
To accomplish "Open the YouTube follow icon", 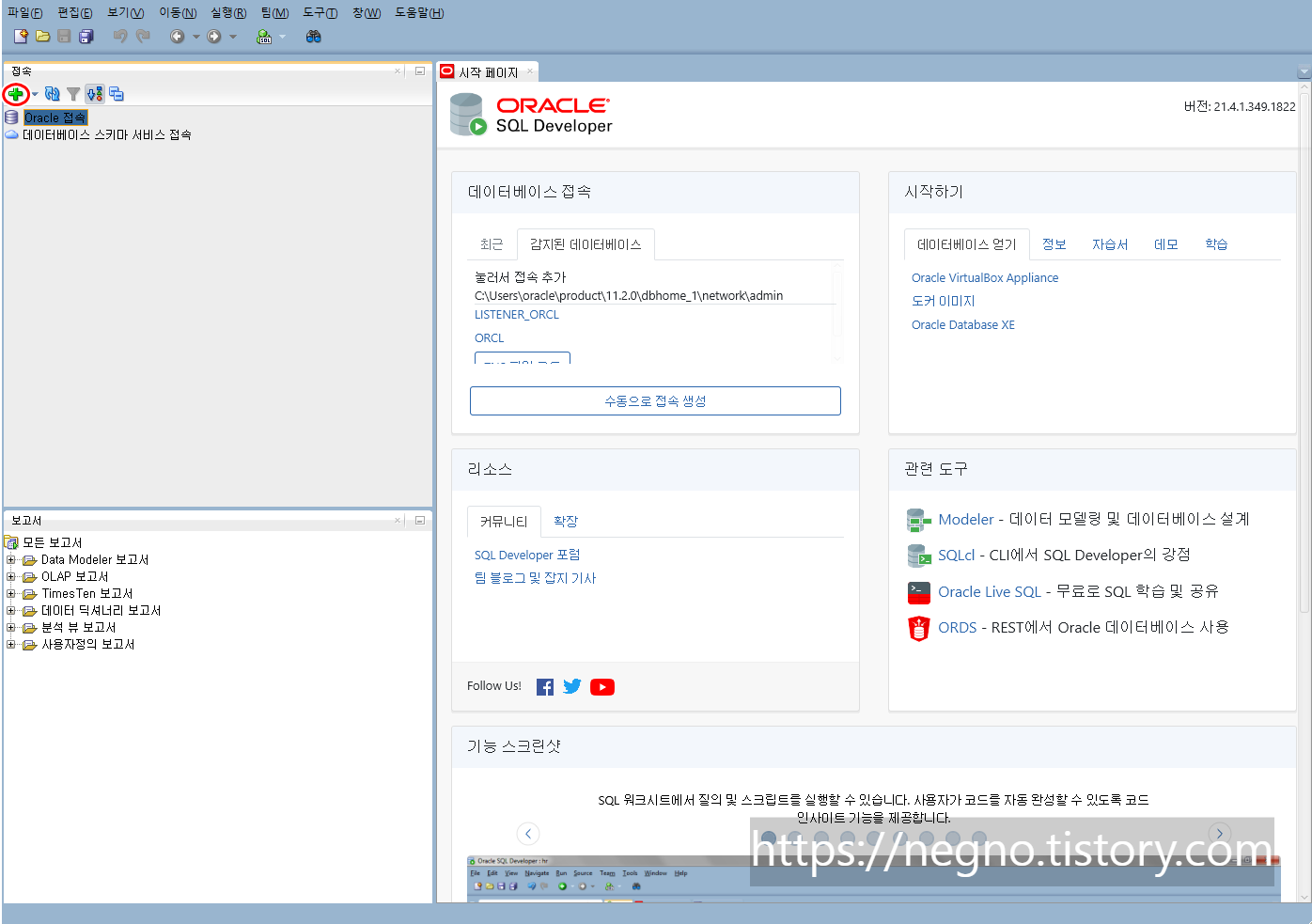I will 602,687.
